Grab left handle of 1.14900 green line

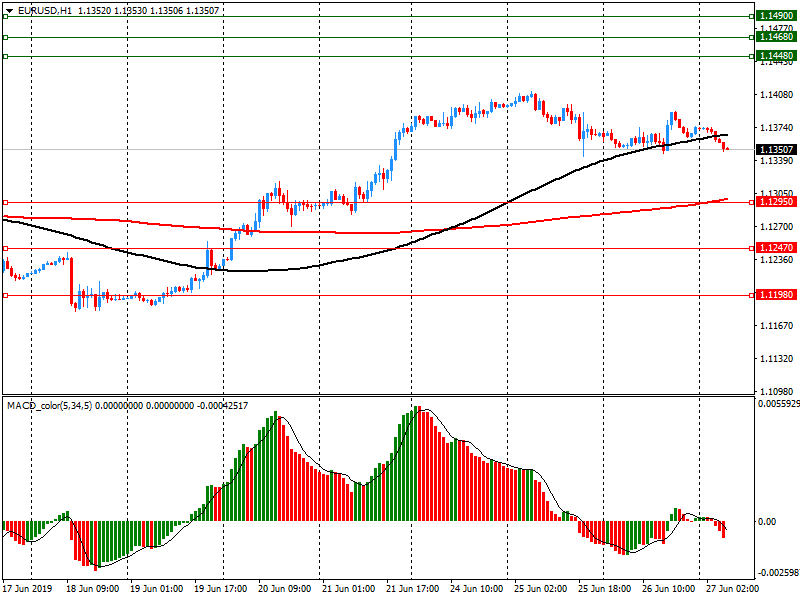(6, 16)
